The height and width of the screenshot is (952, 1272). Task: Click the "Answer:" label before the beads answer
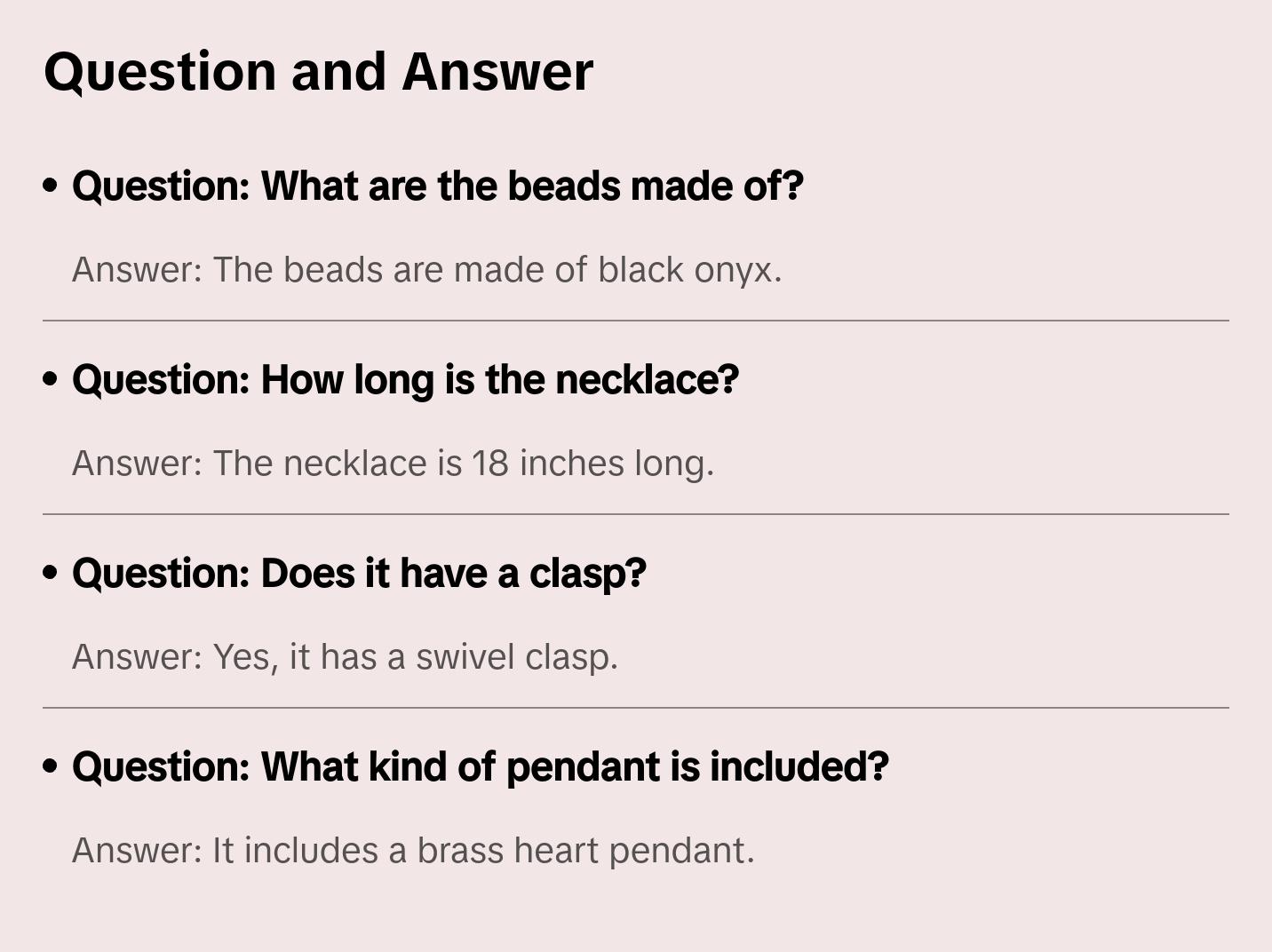click(138, 270)
